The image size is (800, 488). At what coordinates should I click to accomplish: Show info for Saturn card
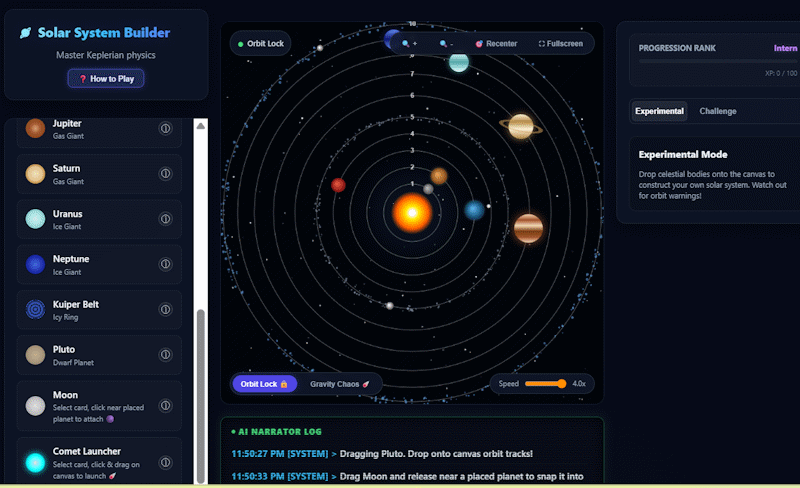165,174
